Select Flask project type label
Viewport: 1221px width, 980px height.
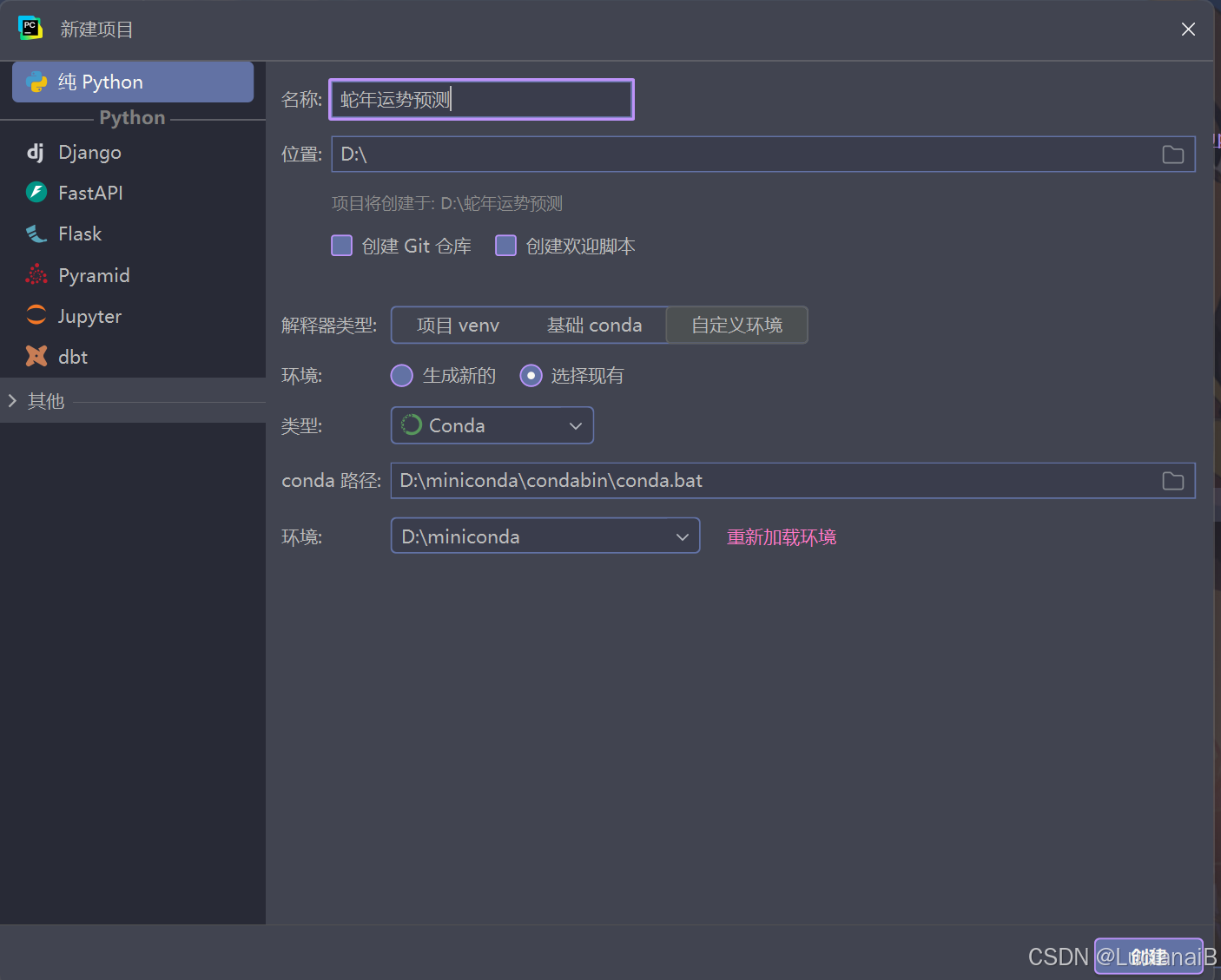click(80, 233)
